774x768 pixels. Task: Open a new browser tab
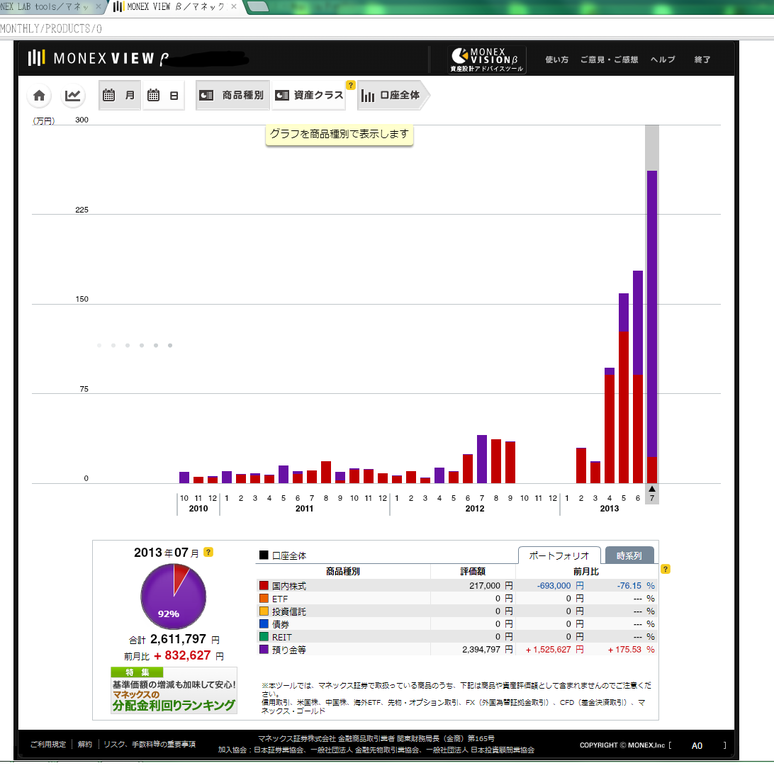click(x=257, y=7)
